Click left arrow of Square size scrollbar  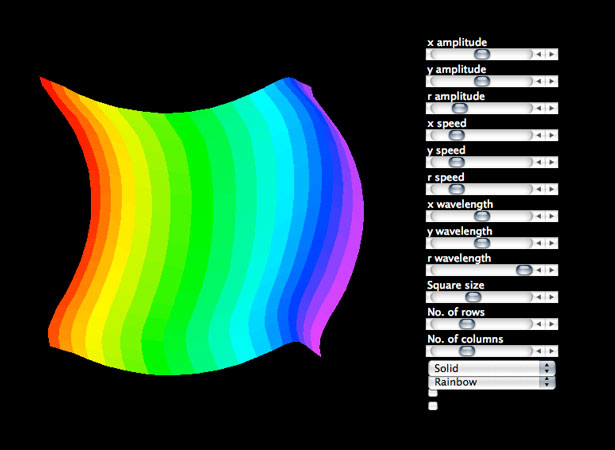(539, 297)
